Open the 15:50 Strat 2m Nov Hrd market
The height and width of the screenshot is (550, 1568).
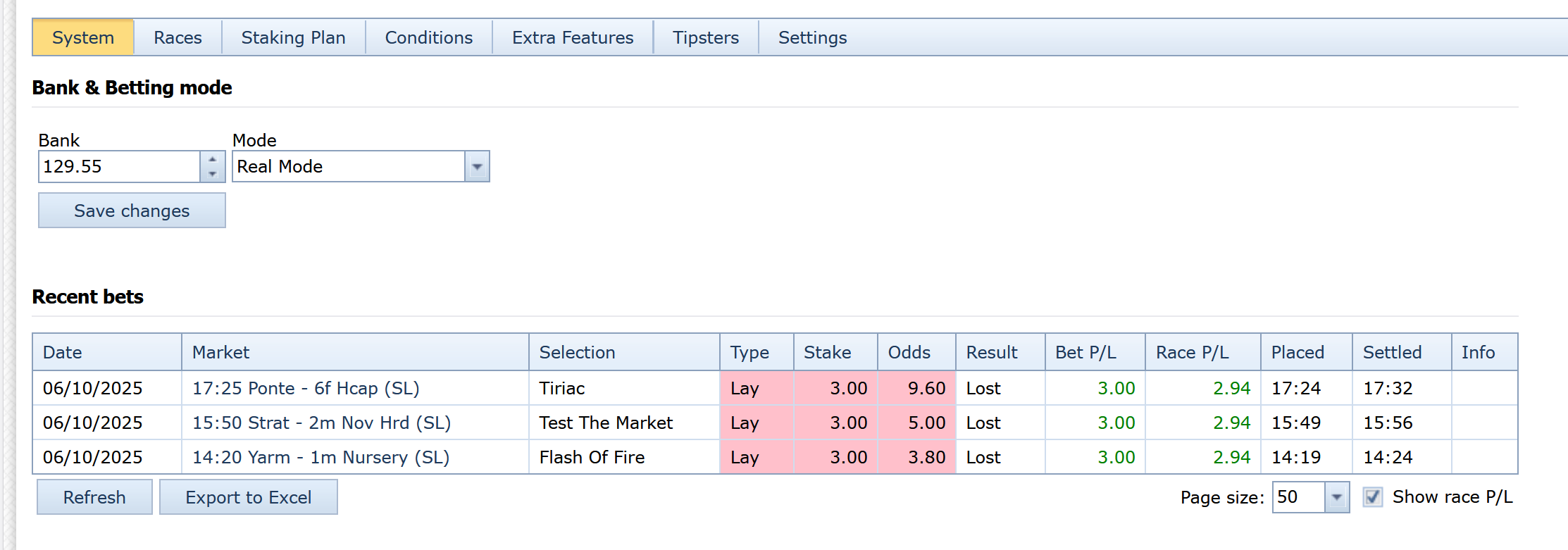point(321,423)
